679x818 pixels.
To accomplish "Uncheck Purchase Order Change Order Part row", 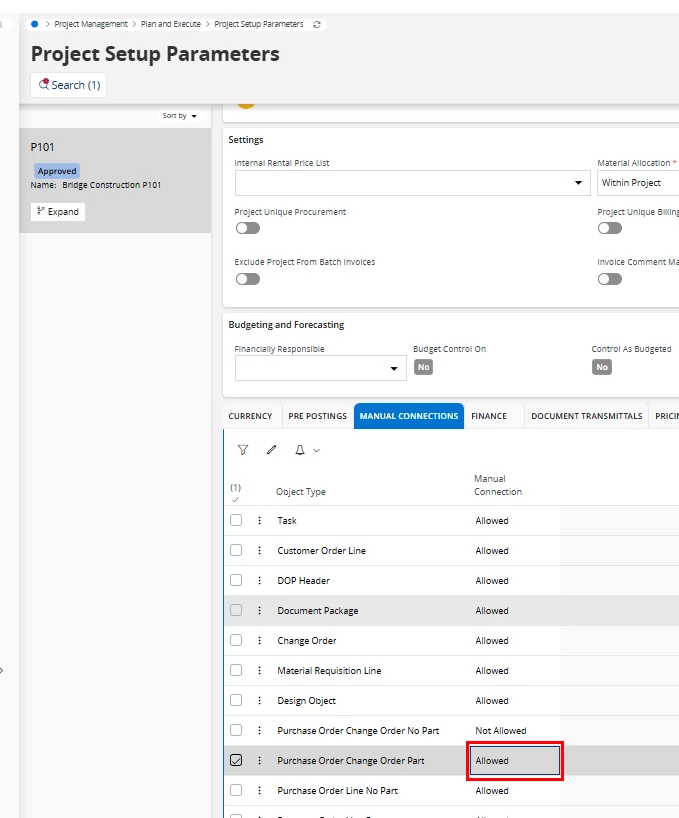I will pyautogui.click(x=236, y=760).
